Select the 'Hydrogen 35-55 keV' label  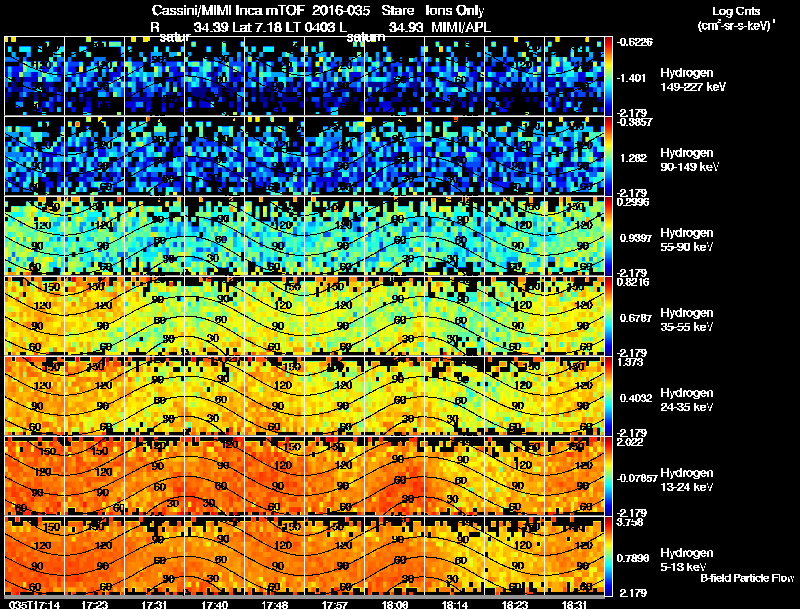(687, 320)
